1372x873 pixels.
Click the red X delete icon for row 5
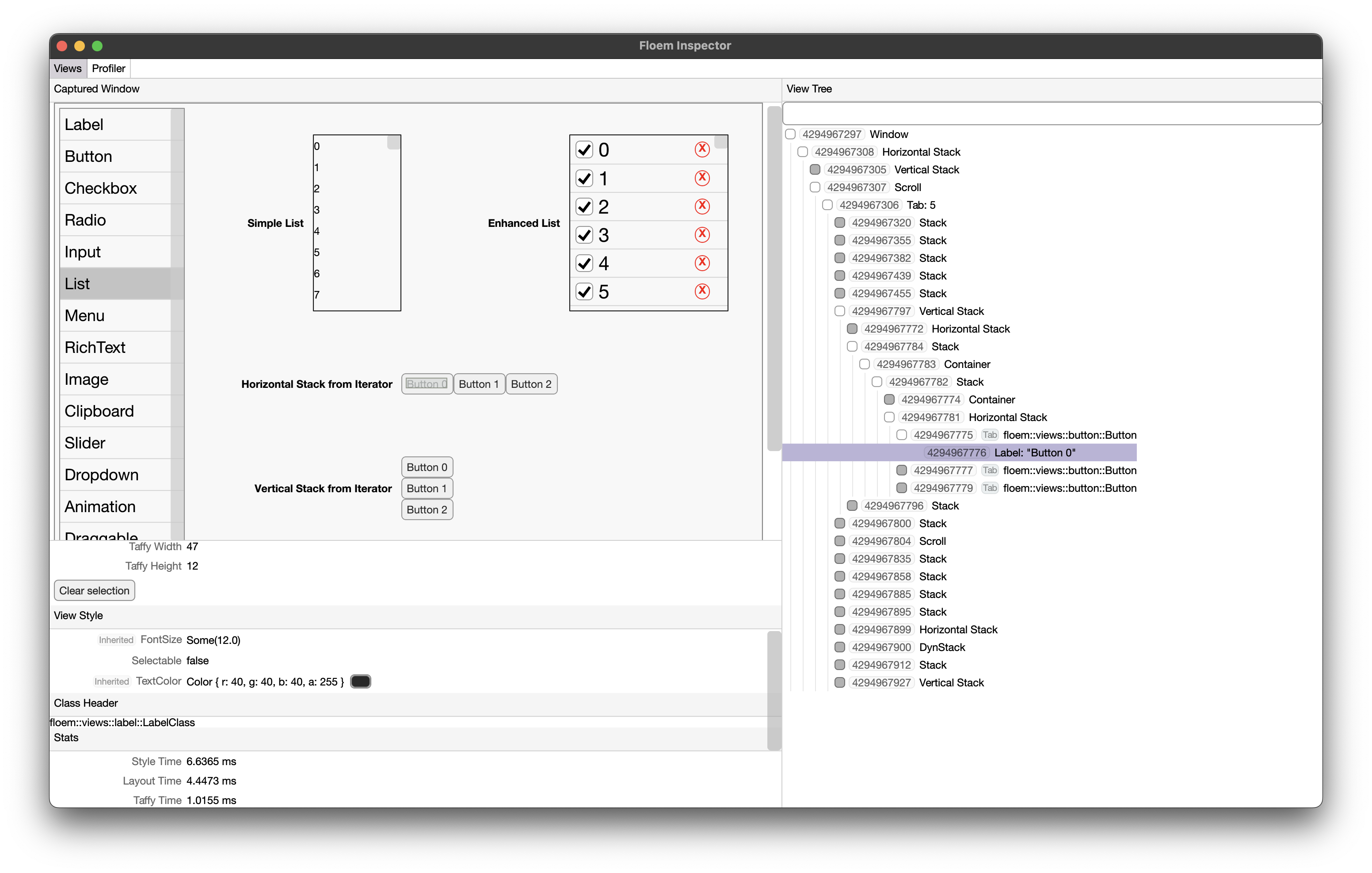[702, 291]
